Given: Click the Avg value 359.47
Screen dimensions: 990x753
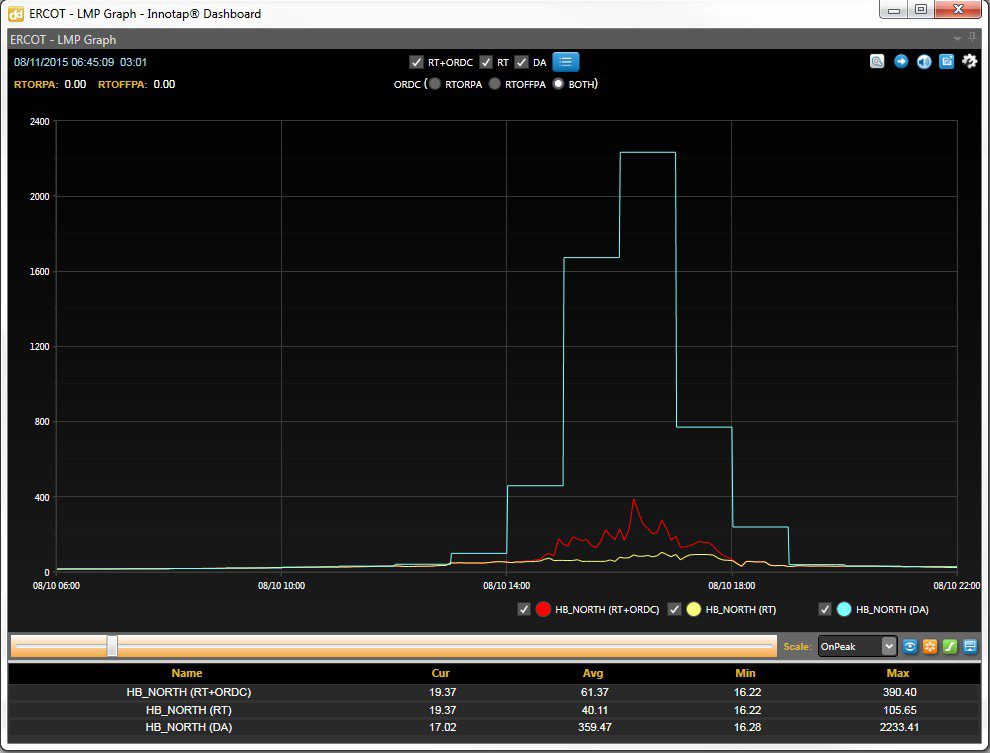Looking at the screenshot, I should (x=595, y=727).
